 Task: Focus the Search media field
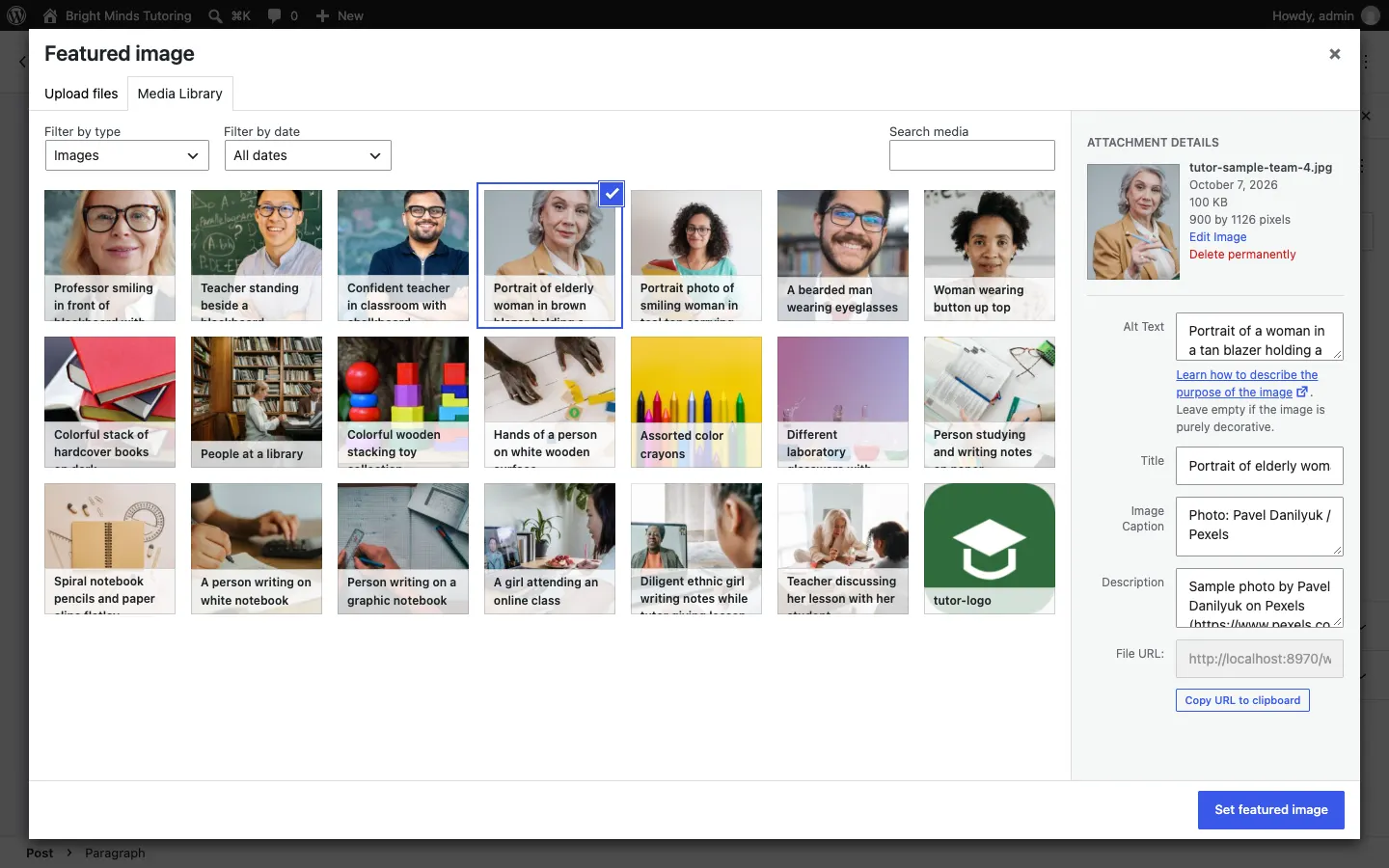click(971, 155)
